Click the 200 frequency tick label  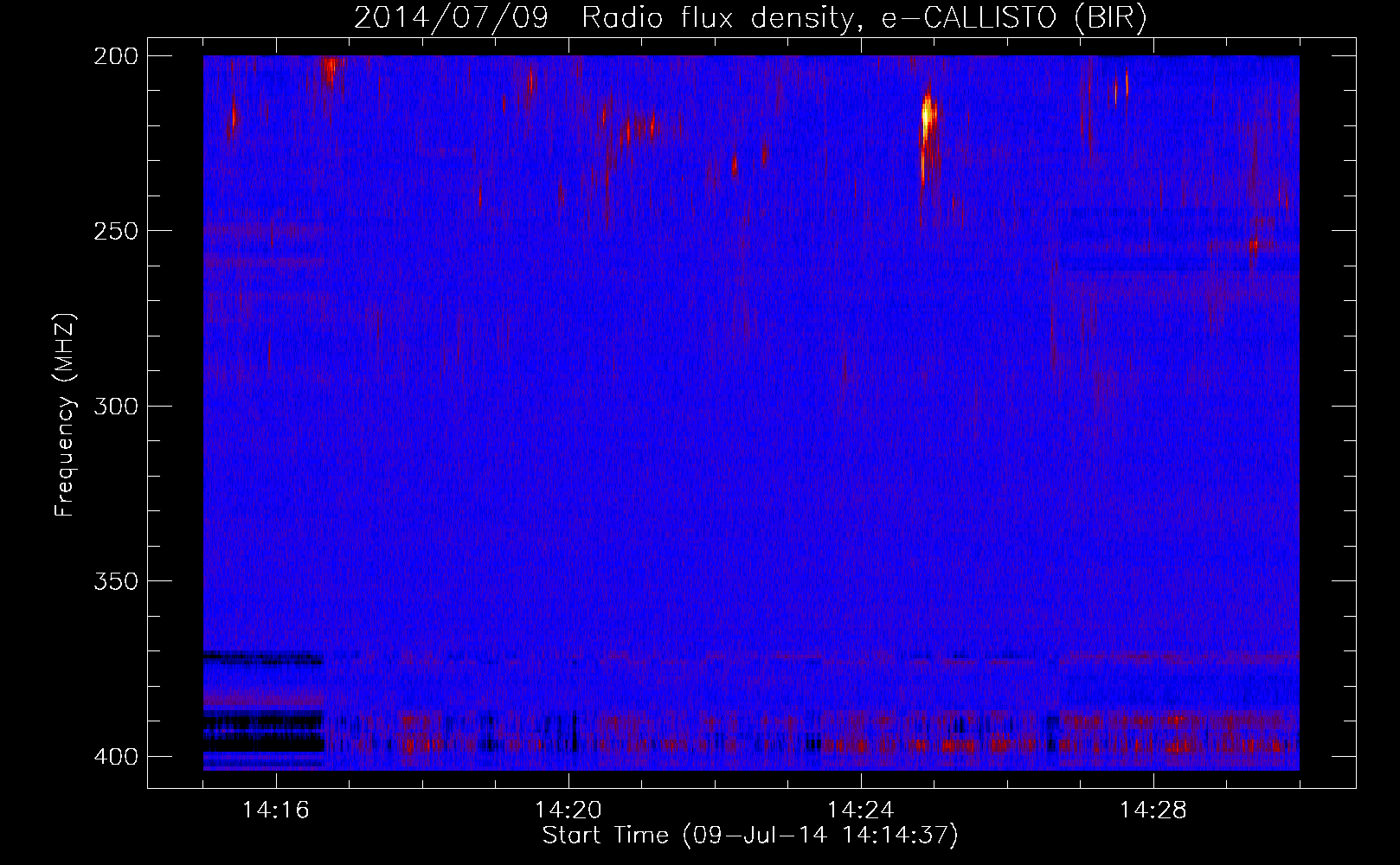click(115, 56)
